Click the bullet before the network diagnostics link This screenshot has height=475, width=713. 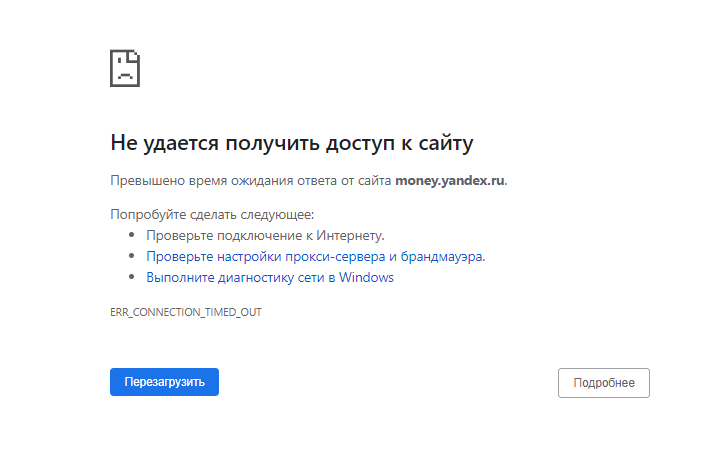click(x=131, y=278)
